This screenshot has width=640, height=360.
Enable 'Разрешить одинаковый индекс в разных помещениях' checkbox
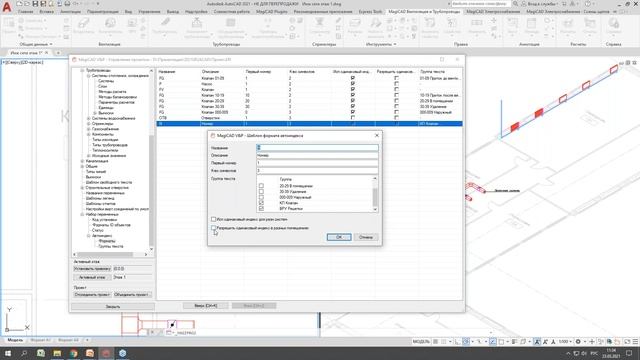(213, 228)
